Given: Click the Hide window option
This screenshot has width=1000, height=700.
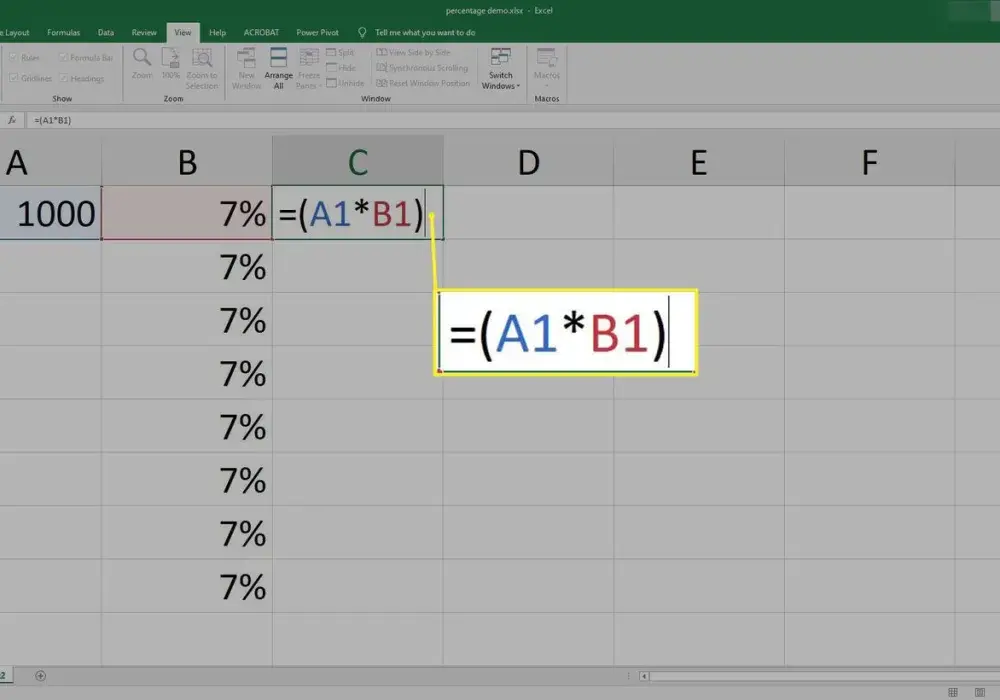Looking at the screenshot, I should coord(341,68).
